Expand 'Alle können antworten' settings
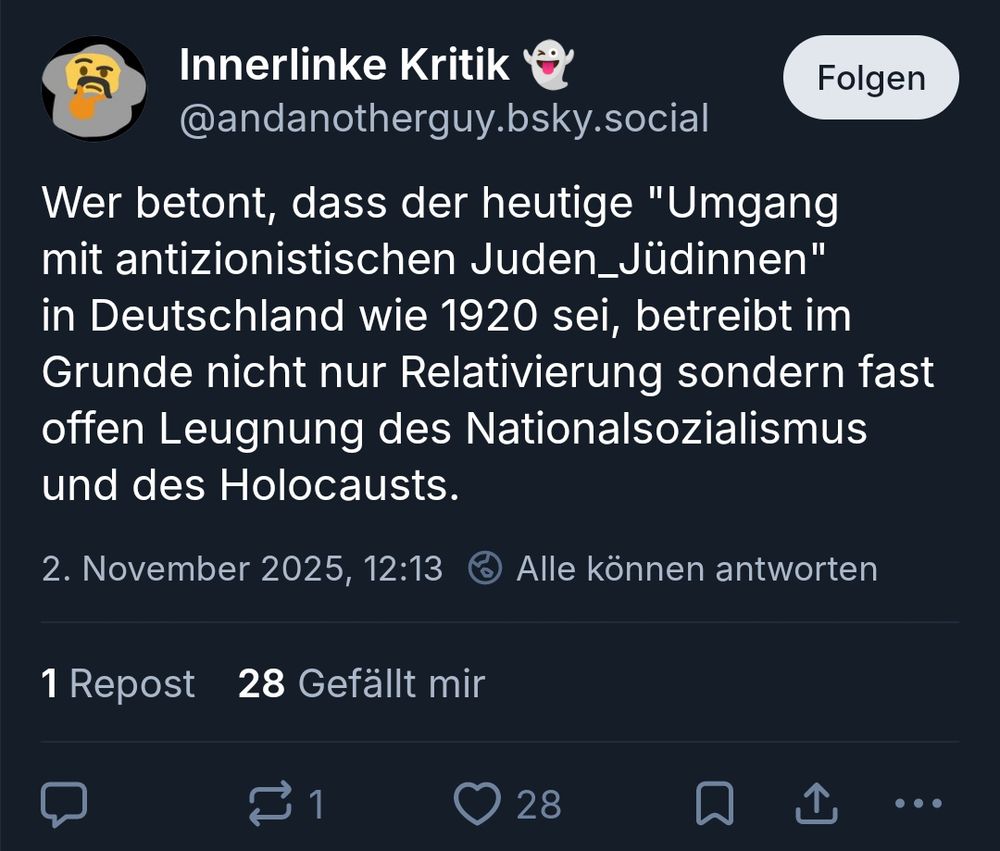This screenshot has height=851, width=1000. [x=694, y=568]
